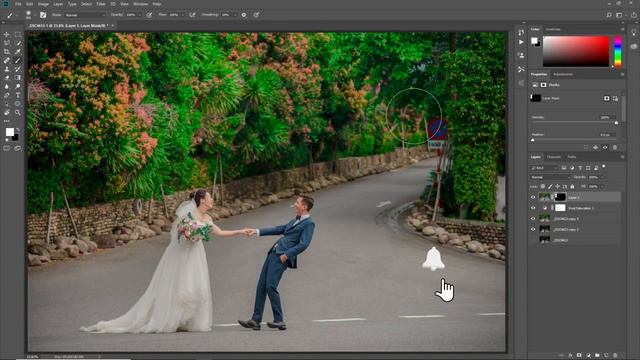This screenshot has width=640, height=360.
Task: Select the Gradient tool
Action: 18,78
